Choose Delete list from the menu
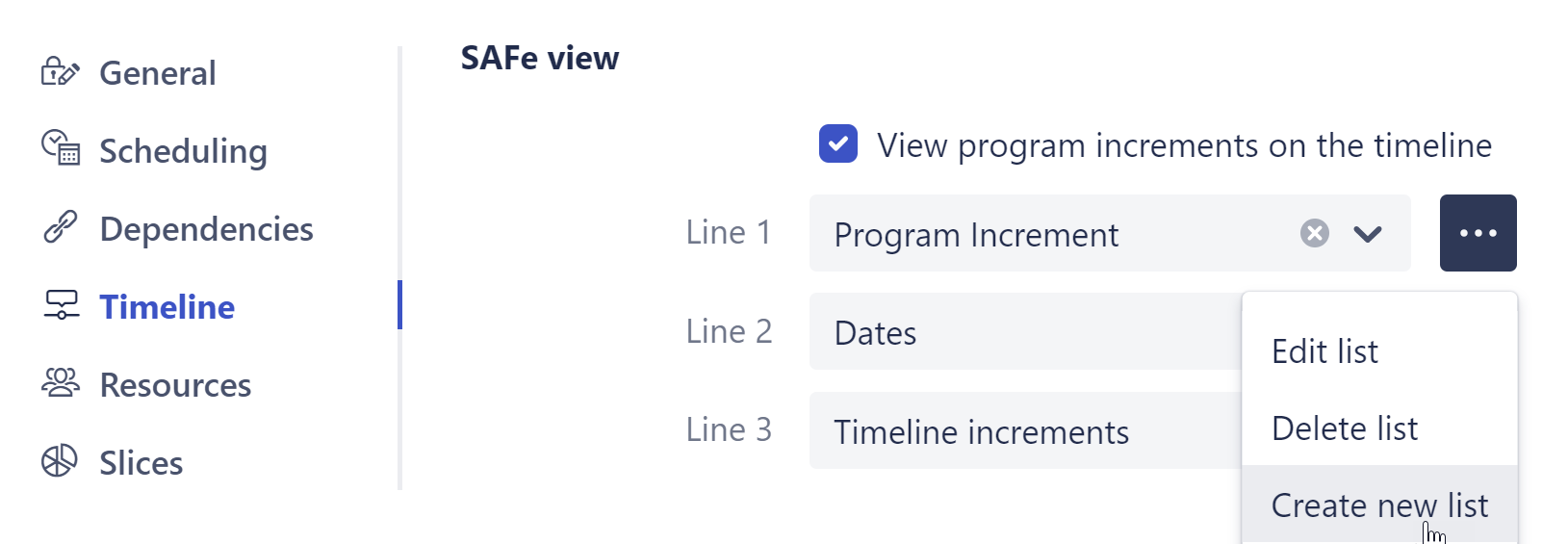This screenshot has width=1568, height=544. tap(1344, 428)
